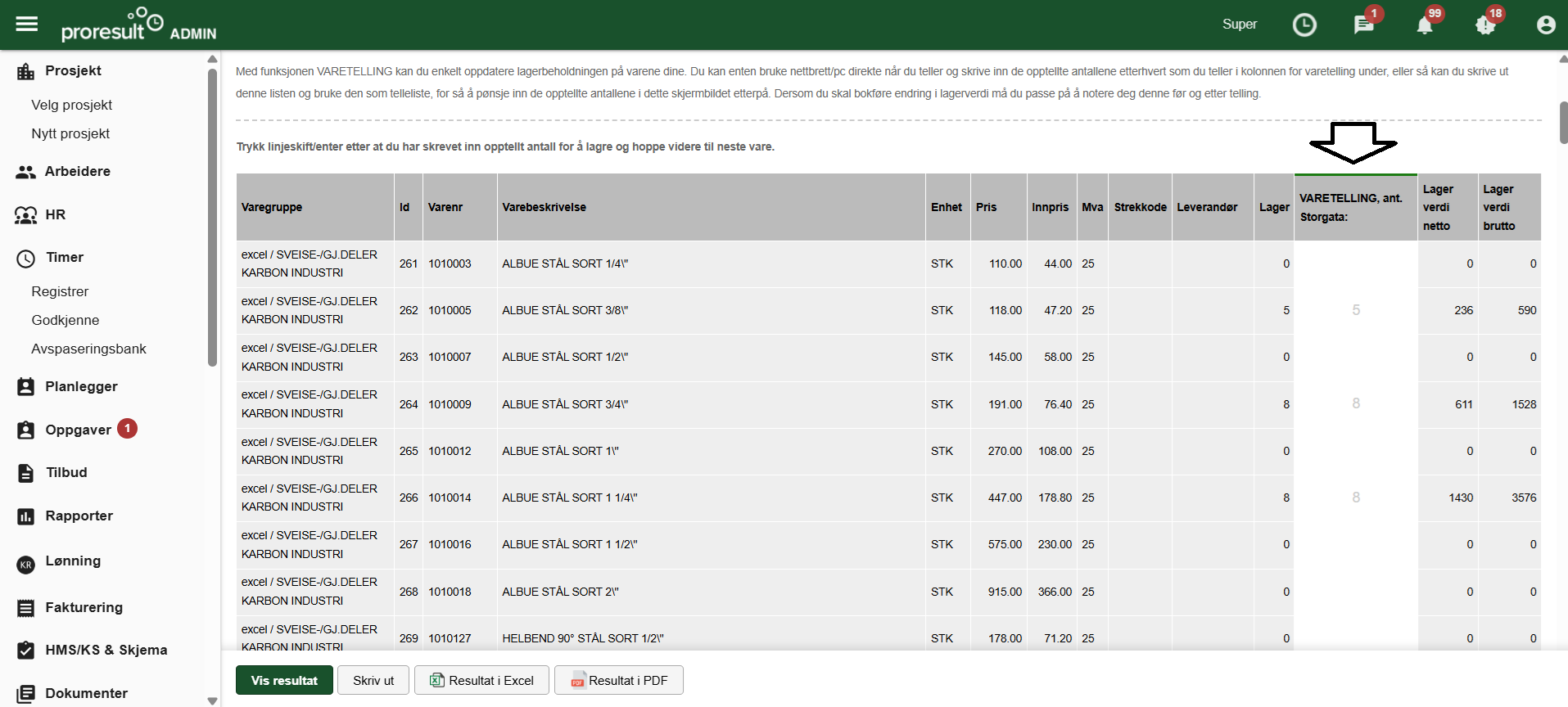Click the HMS/KS & Skjema checkmark icon
The height and width of the screenshot is (707, 1568).
click(x=26, y=651)
